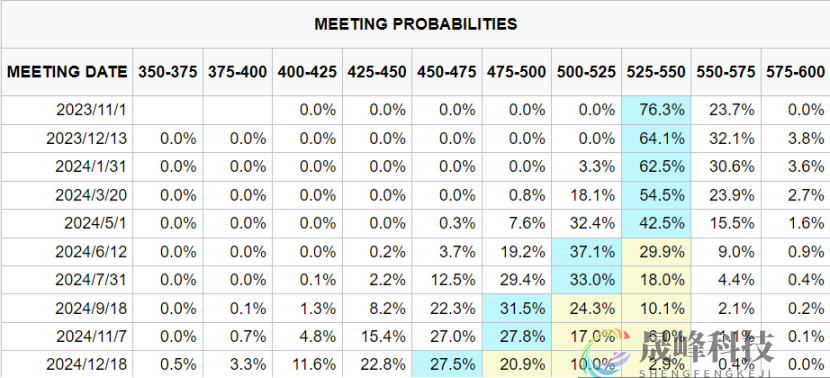Screen dimensions: 830x378
Task: Click the 350-375 column header
Action: pyautogui.click(x=167, y=72)
